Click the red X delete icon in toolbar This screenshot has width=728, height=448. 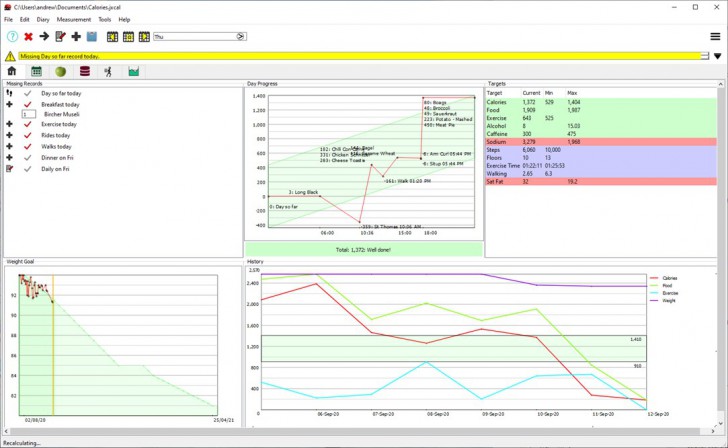(28, 36)
